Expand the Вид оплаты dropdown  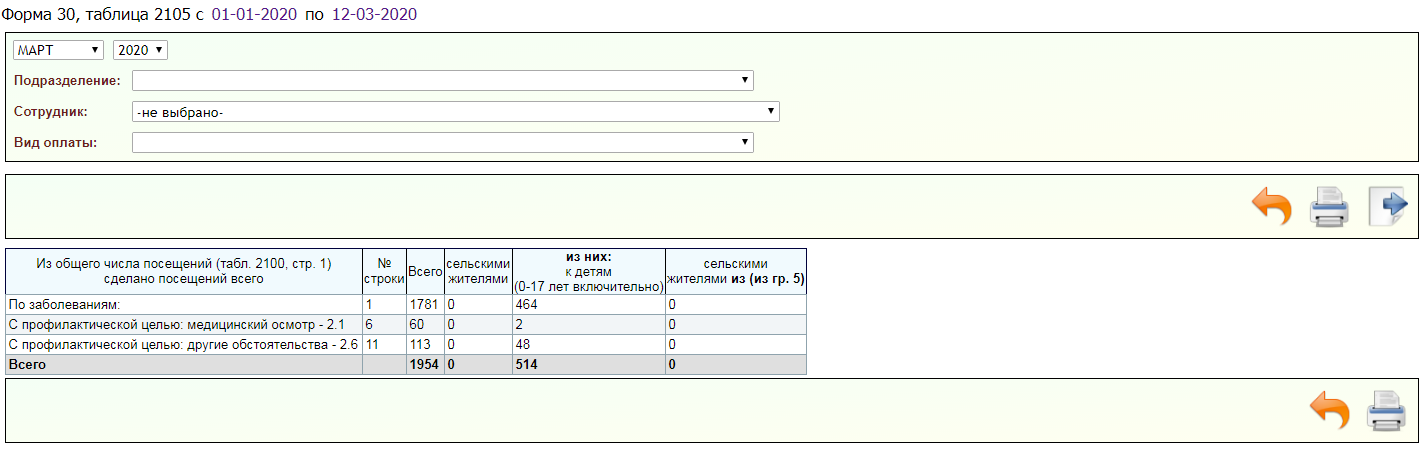(442, 143)
